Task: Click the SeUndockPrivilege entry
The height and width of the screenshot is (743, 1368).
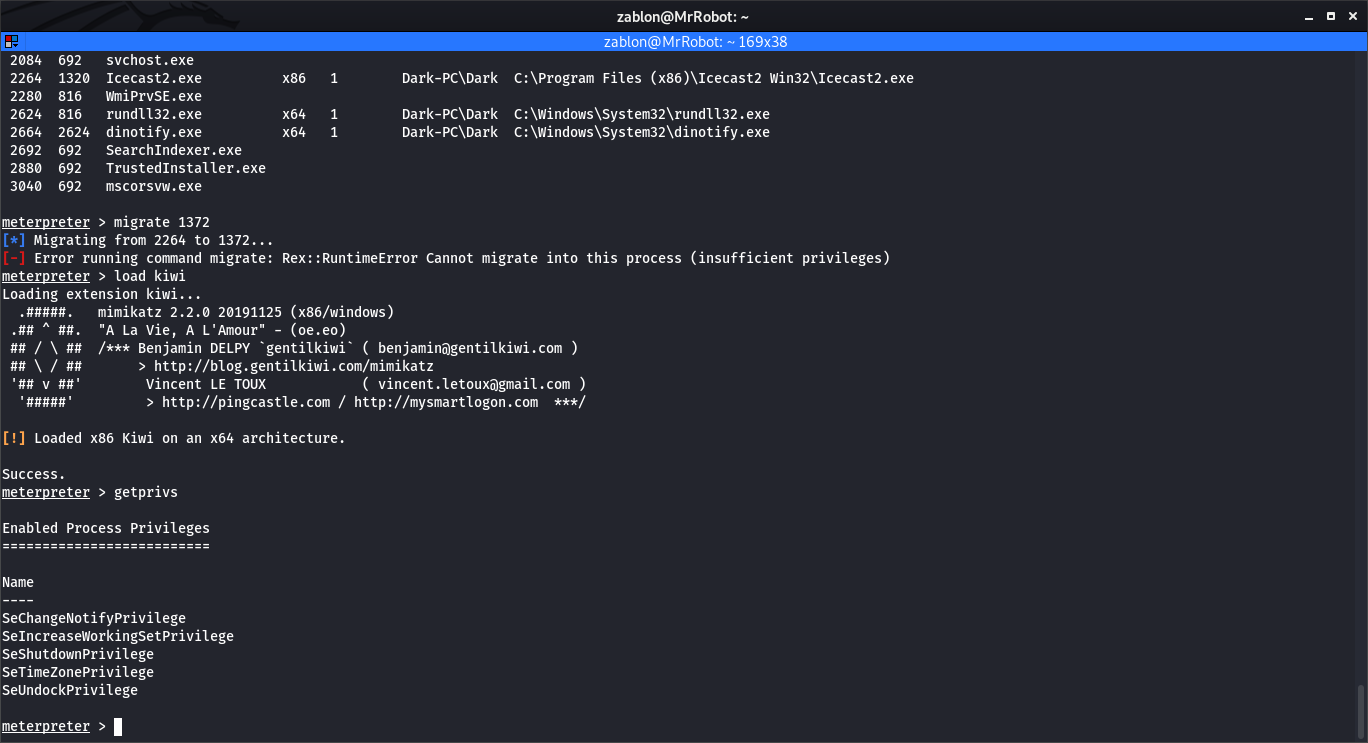Action: tap(70, 690)
